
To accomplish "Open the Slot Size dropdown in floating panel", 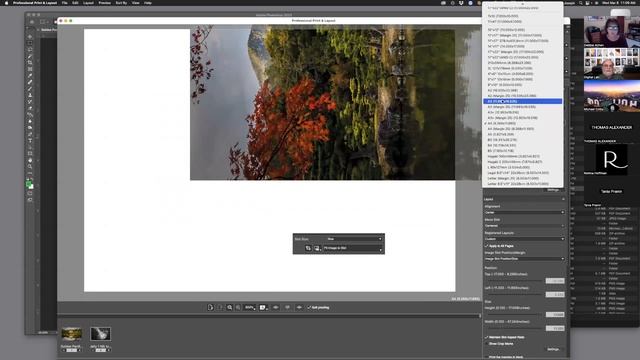I will (354, 239).
